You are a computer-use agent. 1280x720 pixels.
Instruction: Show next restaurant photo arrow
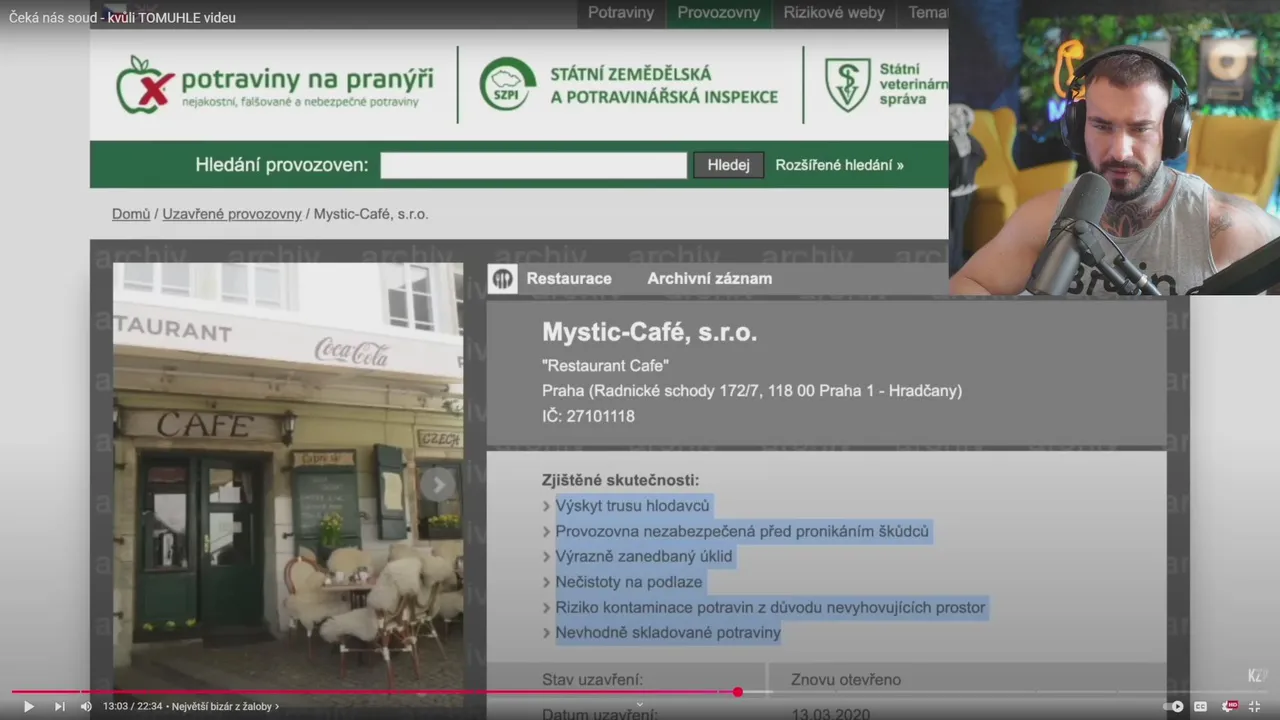pyautogui.click(x=437, y=485)
